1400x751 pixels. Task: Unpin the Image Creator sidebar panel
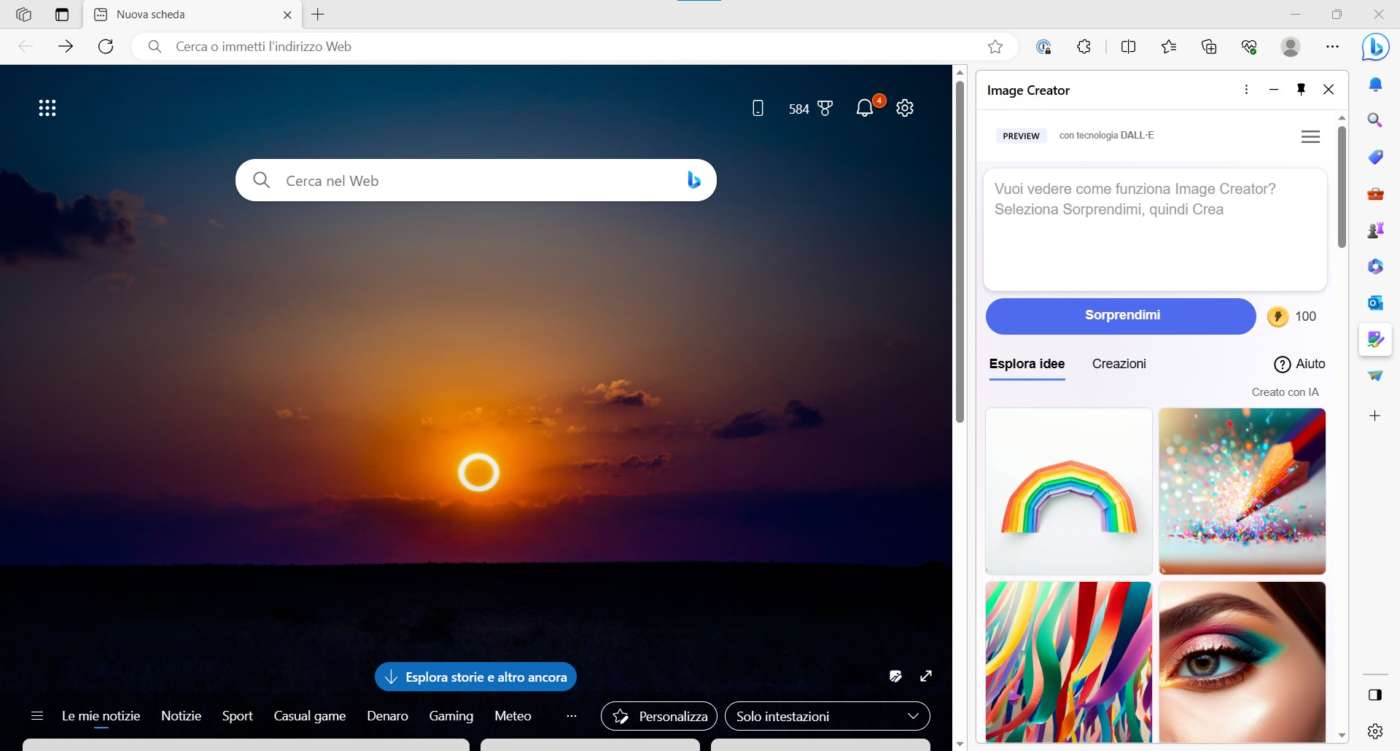tap(1301, 90)
